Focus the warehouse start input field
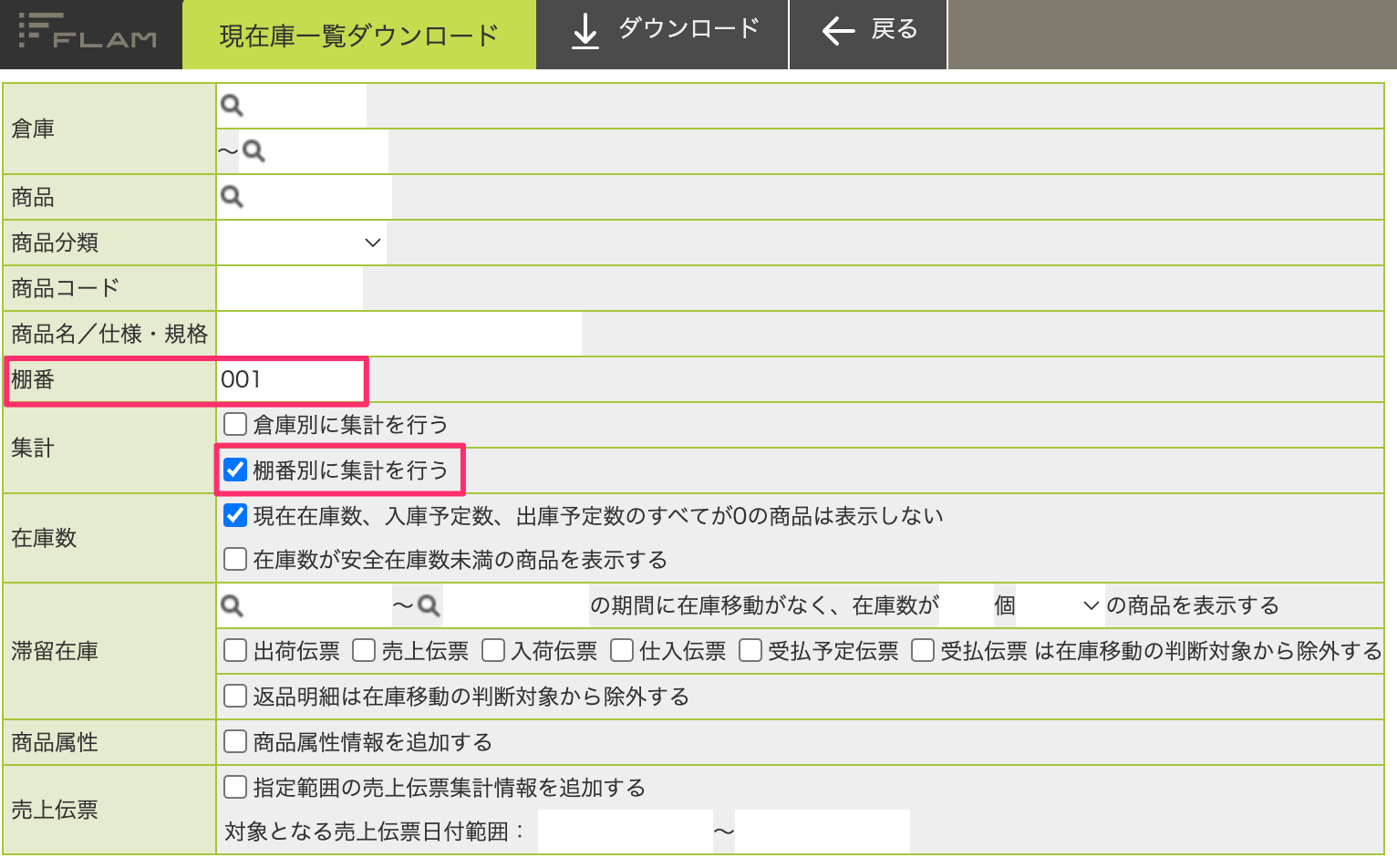1397x868 pixels. point(305,106)
